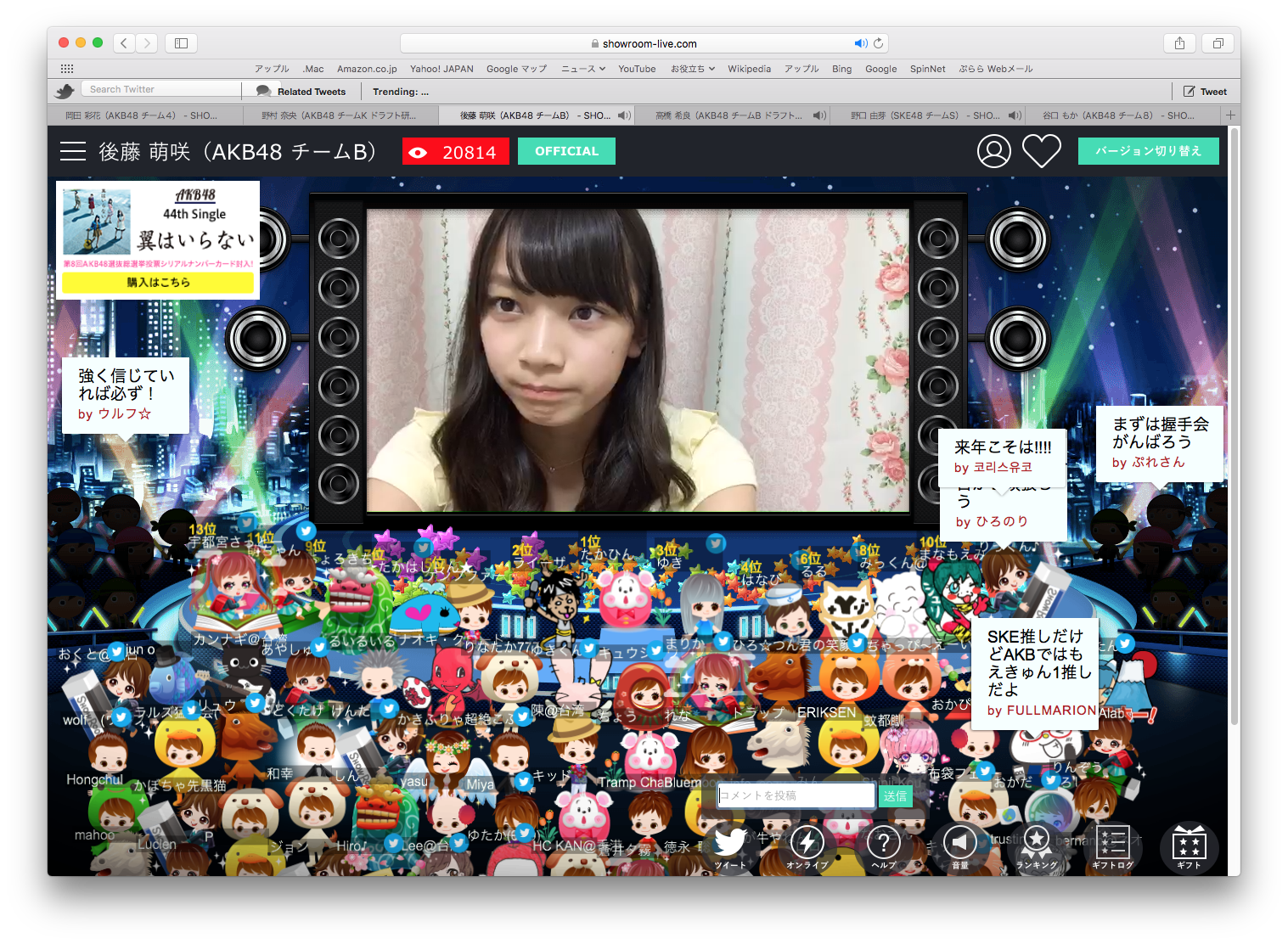Click the live video stream
Screen dimensions: 1288x944
638,360
